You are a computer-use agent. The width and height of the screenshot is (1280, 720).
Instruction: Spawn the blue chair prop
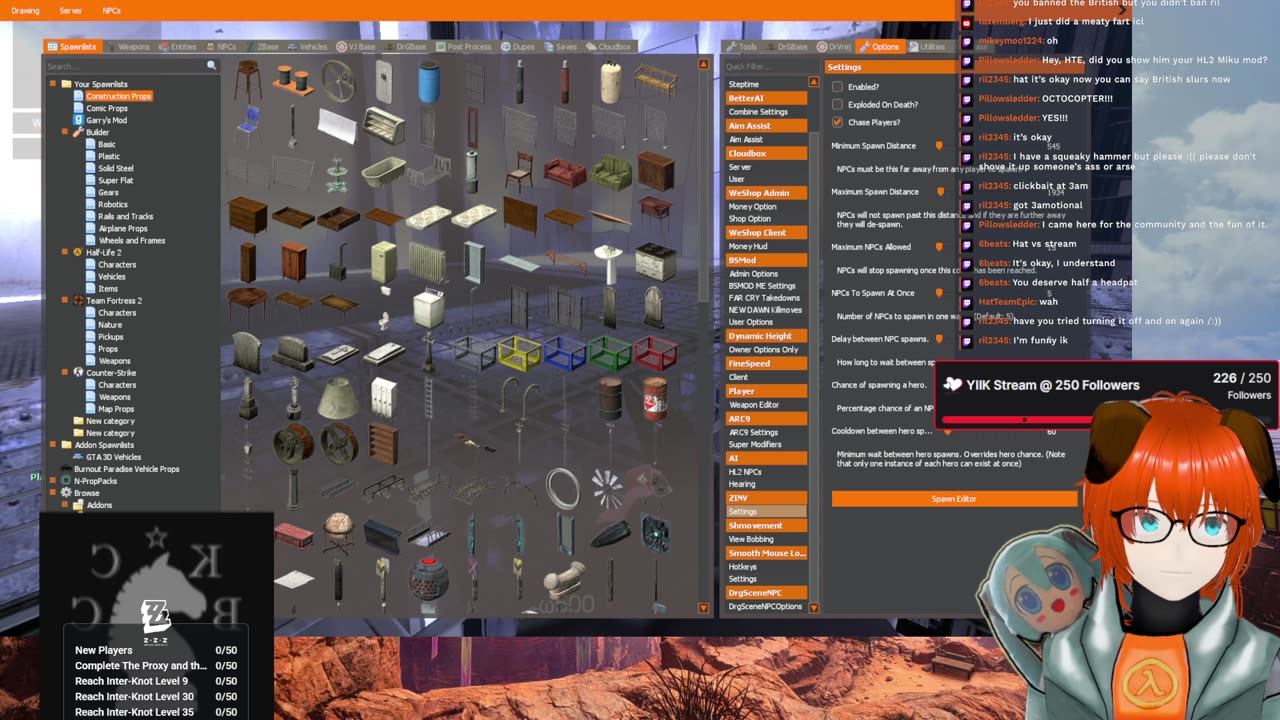[247, 127]
